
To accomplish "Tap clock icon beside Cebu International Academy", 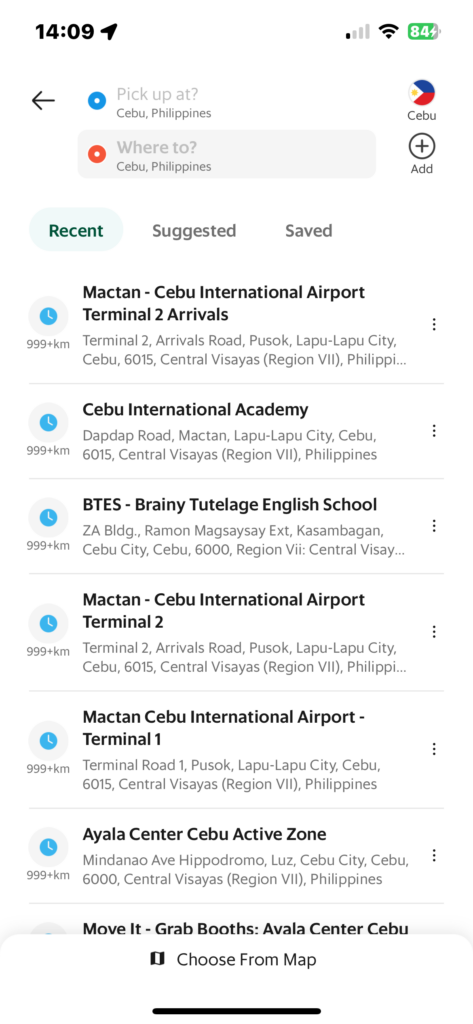I will 48,423.
